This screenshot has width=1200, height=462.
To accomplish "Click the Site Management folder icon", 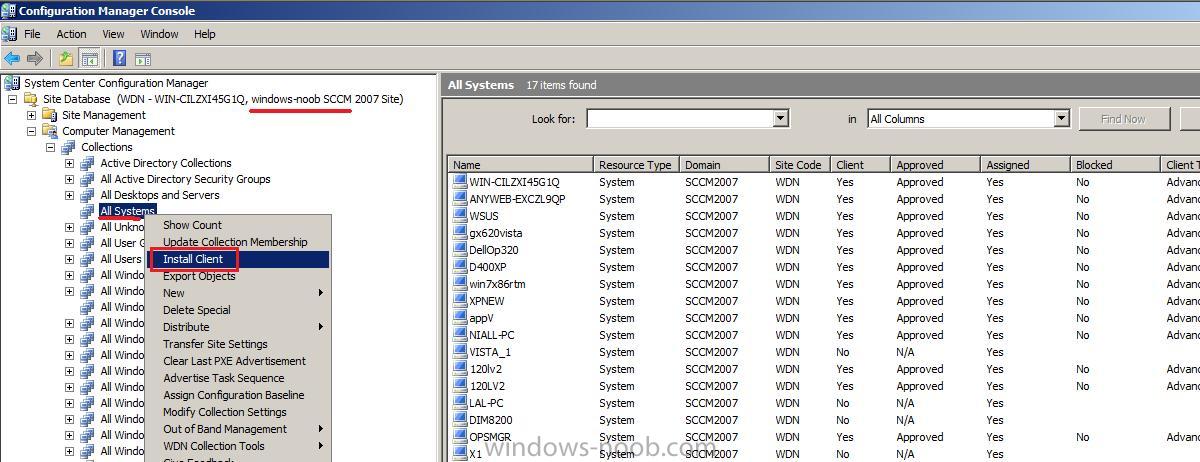I will (50, 115).
